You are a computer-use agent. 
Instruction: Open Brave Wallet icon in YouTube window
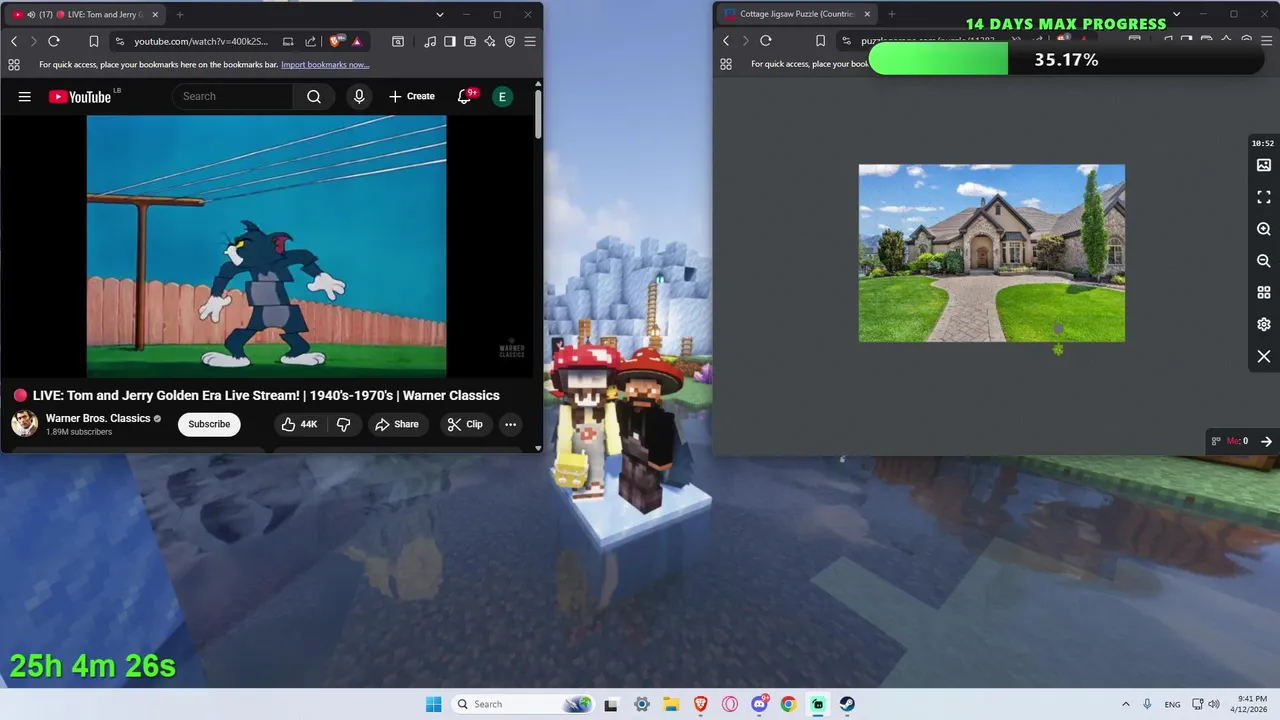click(470, 41)
